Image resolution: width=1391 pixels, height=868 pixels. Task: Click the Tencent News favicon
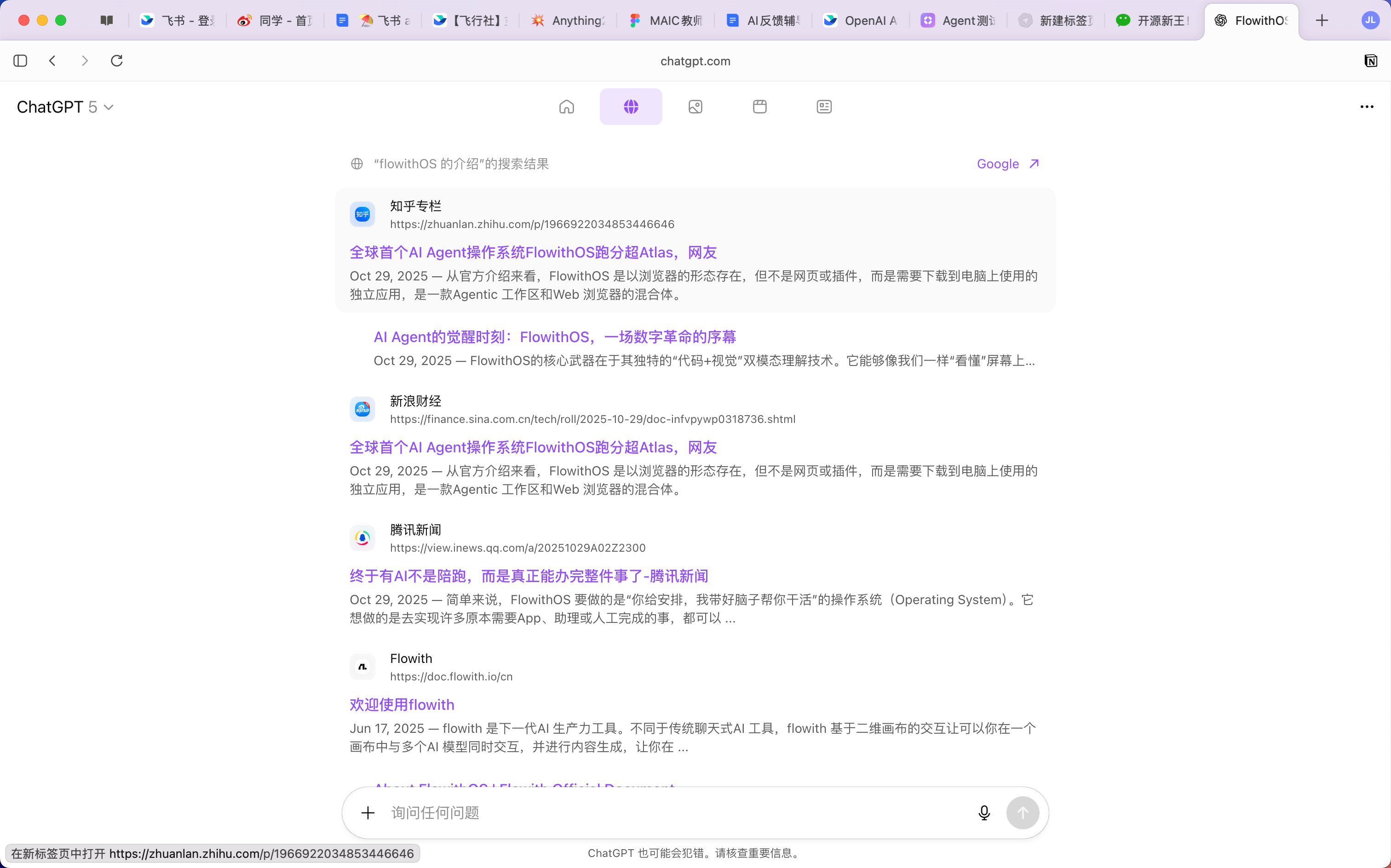coord(362,538)
